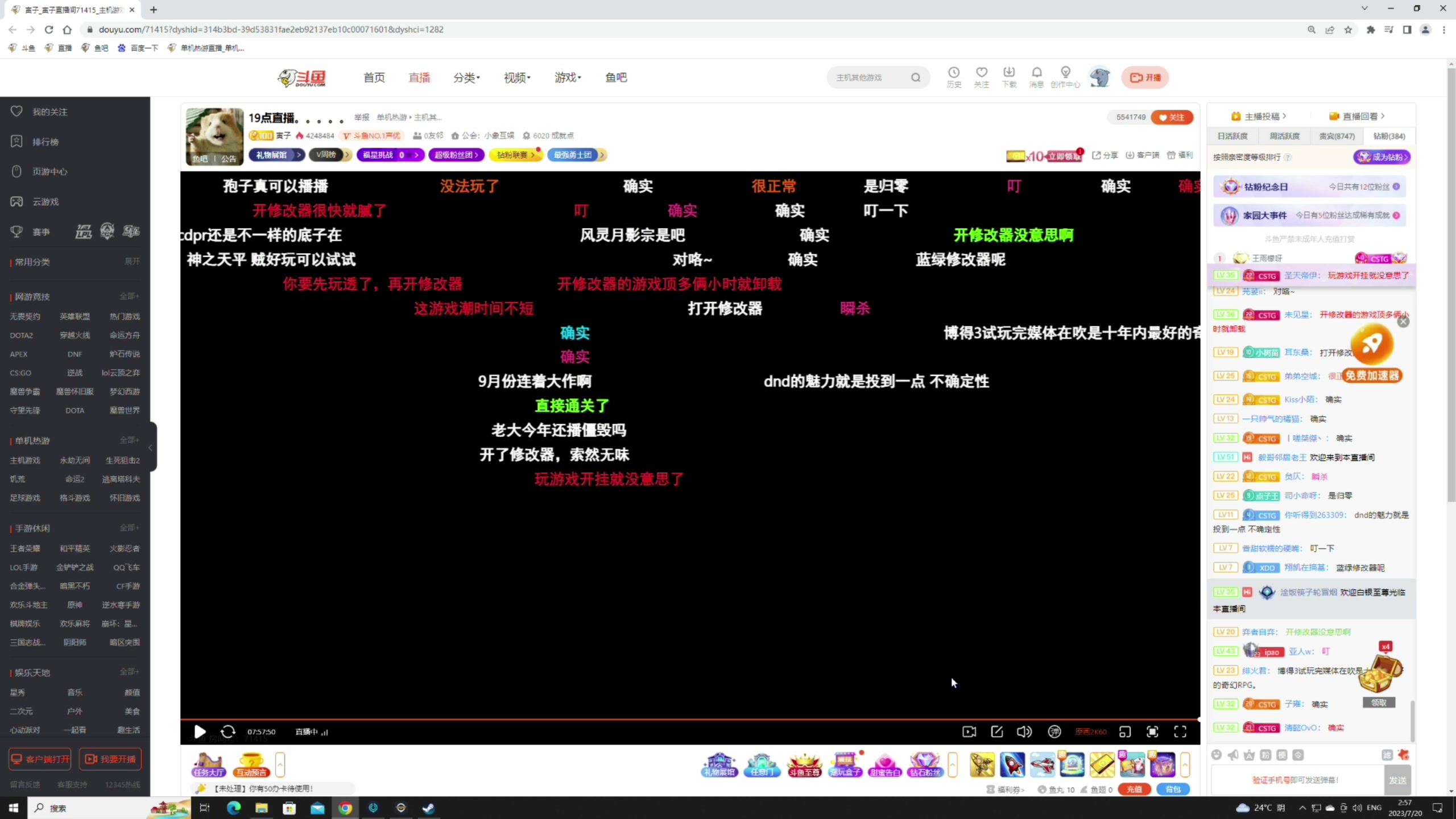Open 页游中心 in left sidebar

pos(49,172)
